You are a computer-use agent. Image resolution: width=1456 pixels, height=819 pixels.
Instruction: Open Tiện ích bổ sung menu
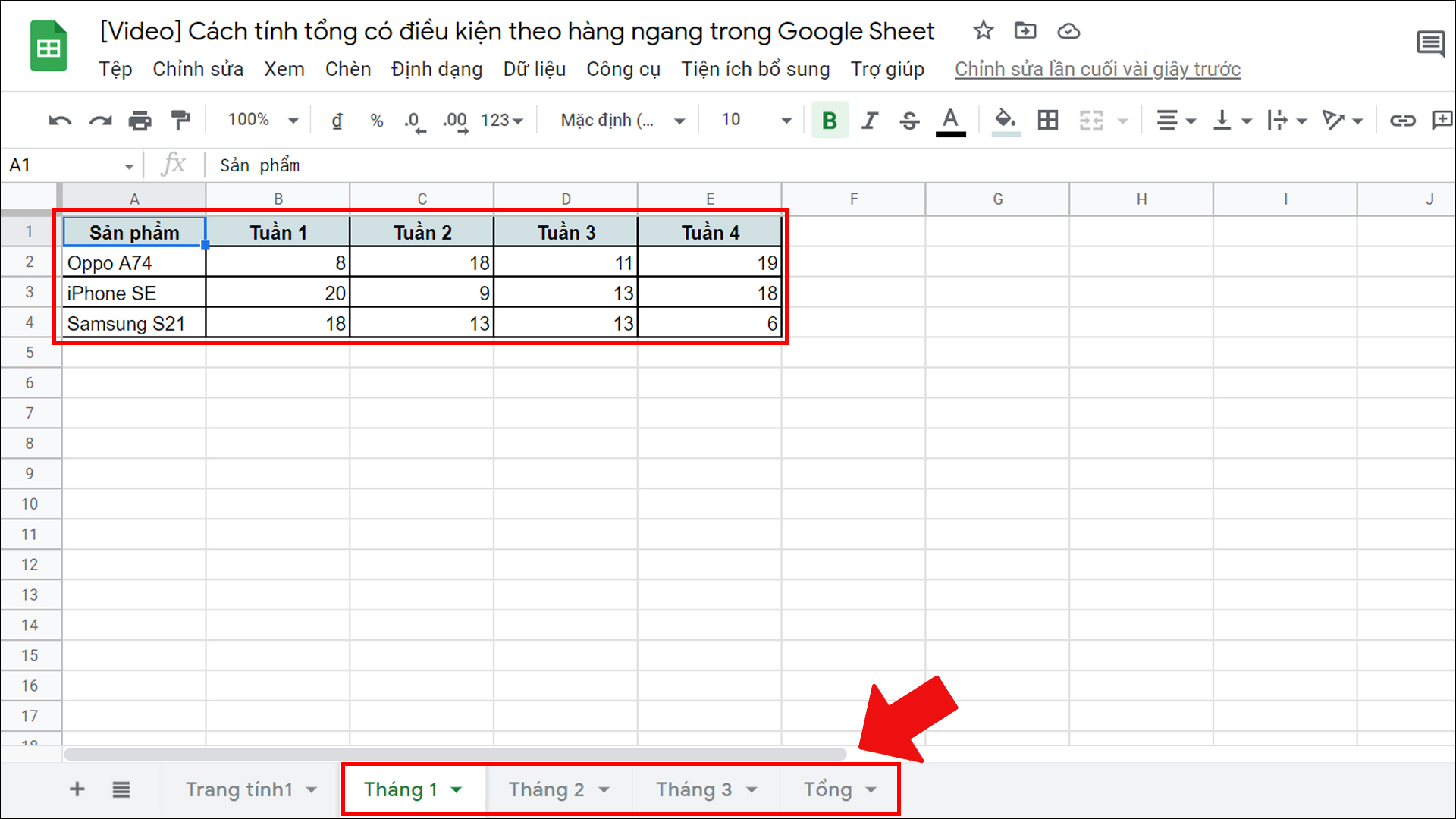click(x=755, y=69)
